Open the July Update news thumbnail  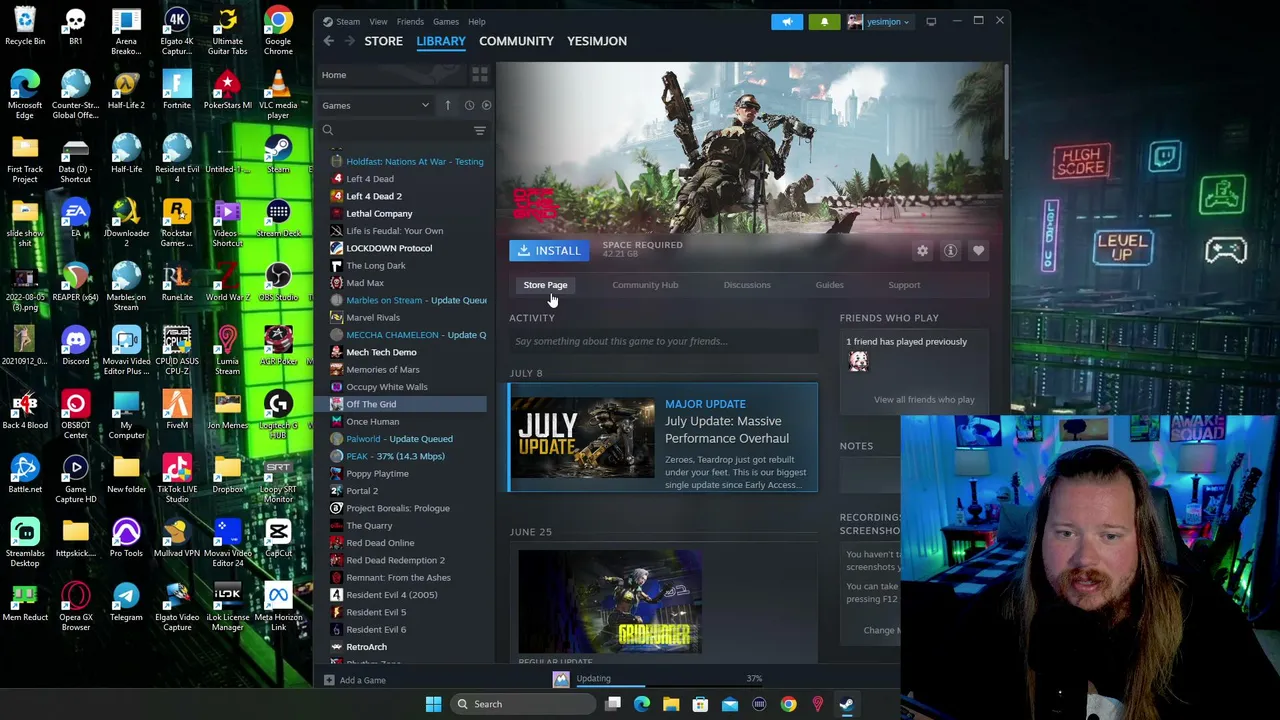tap(584, 438)
